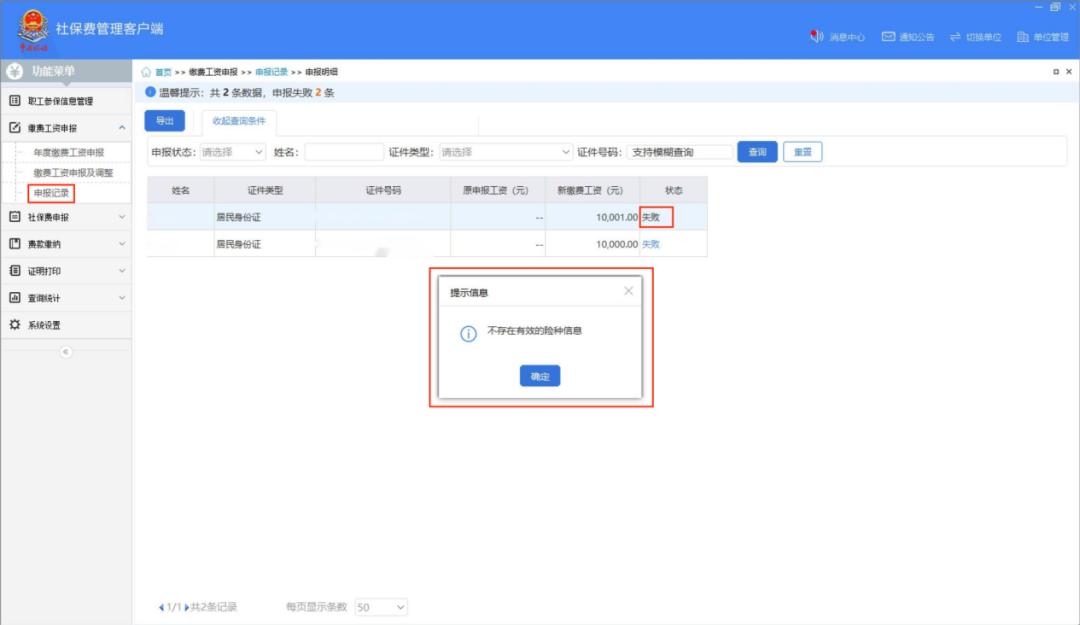Open the 每页显示条数 page size dropdown

pyautogui.click(x=381, y=607)
